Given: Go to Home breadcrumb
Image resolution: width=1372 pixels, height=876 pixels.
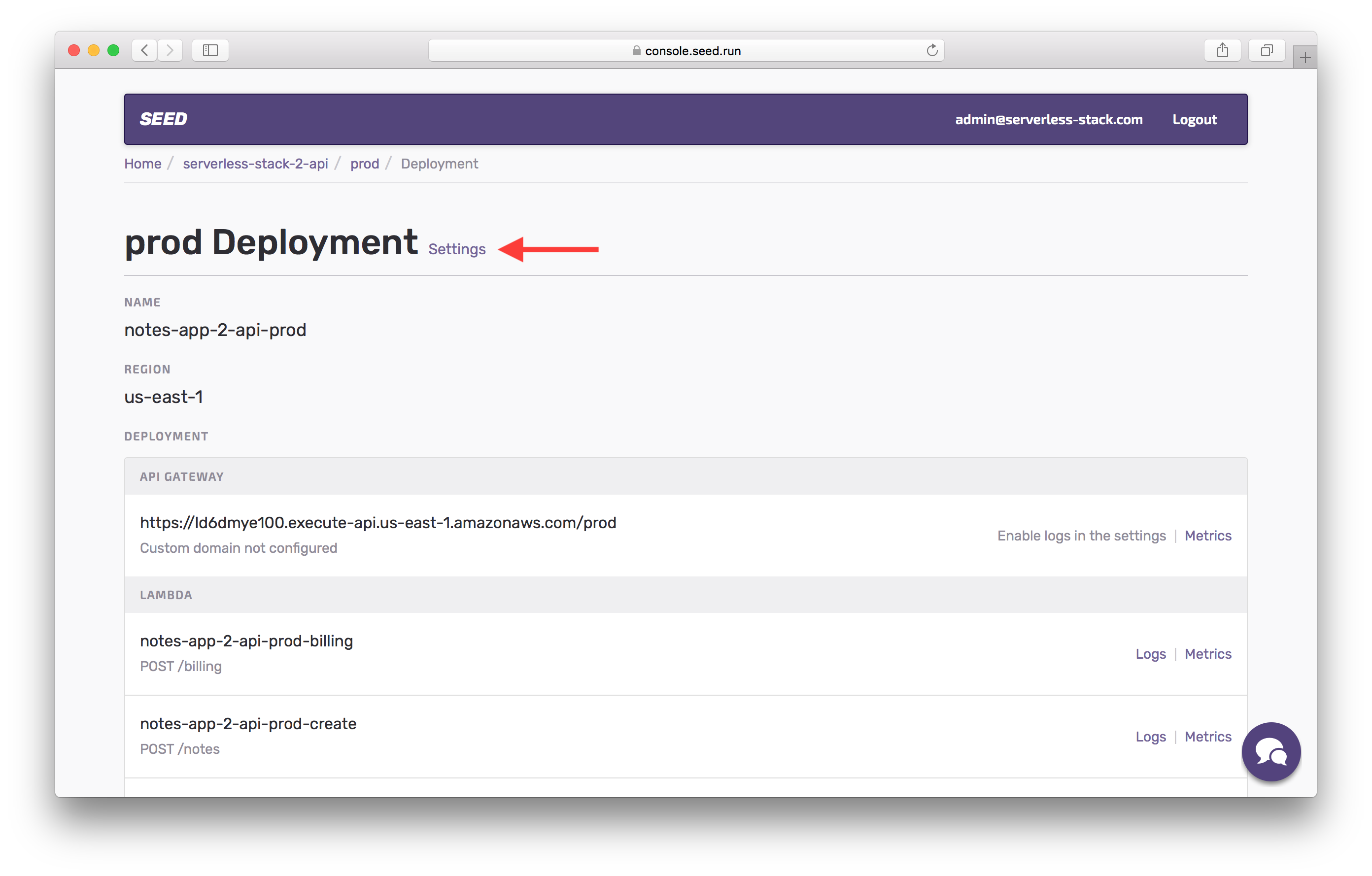Looking at the screenshot, I should [x=142, y=164].
